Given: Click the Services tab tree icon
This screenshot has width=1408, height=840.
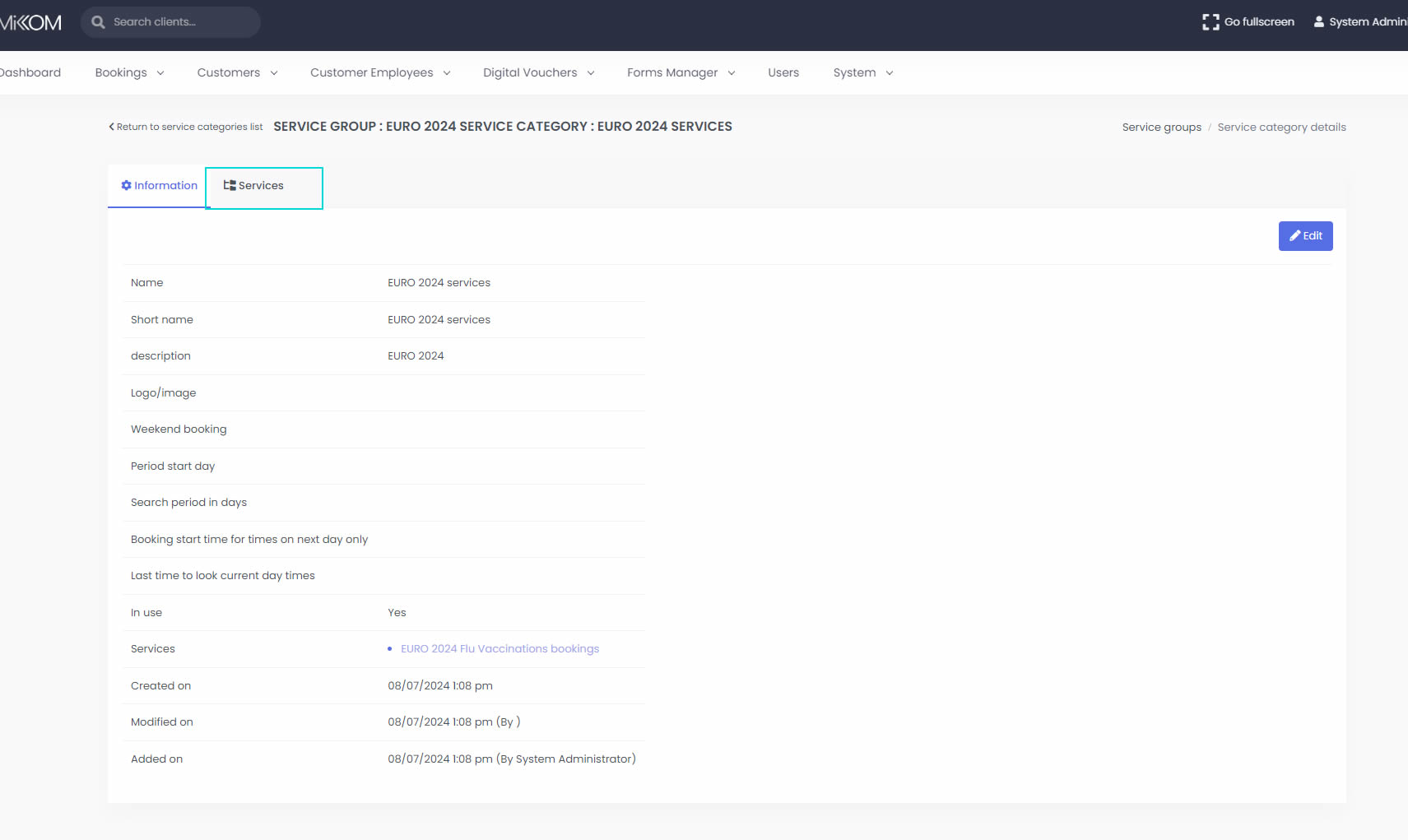Looking at the screenshot, I should tap(230, 186).
